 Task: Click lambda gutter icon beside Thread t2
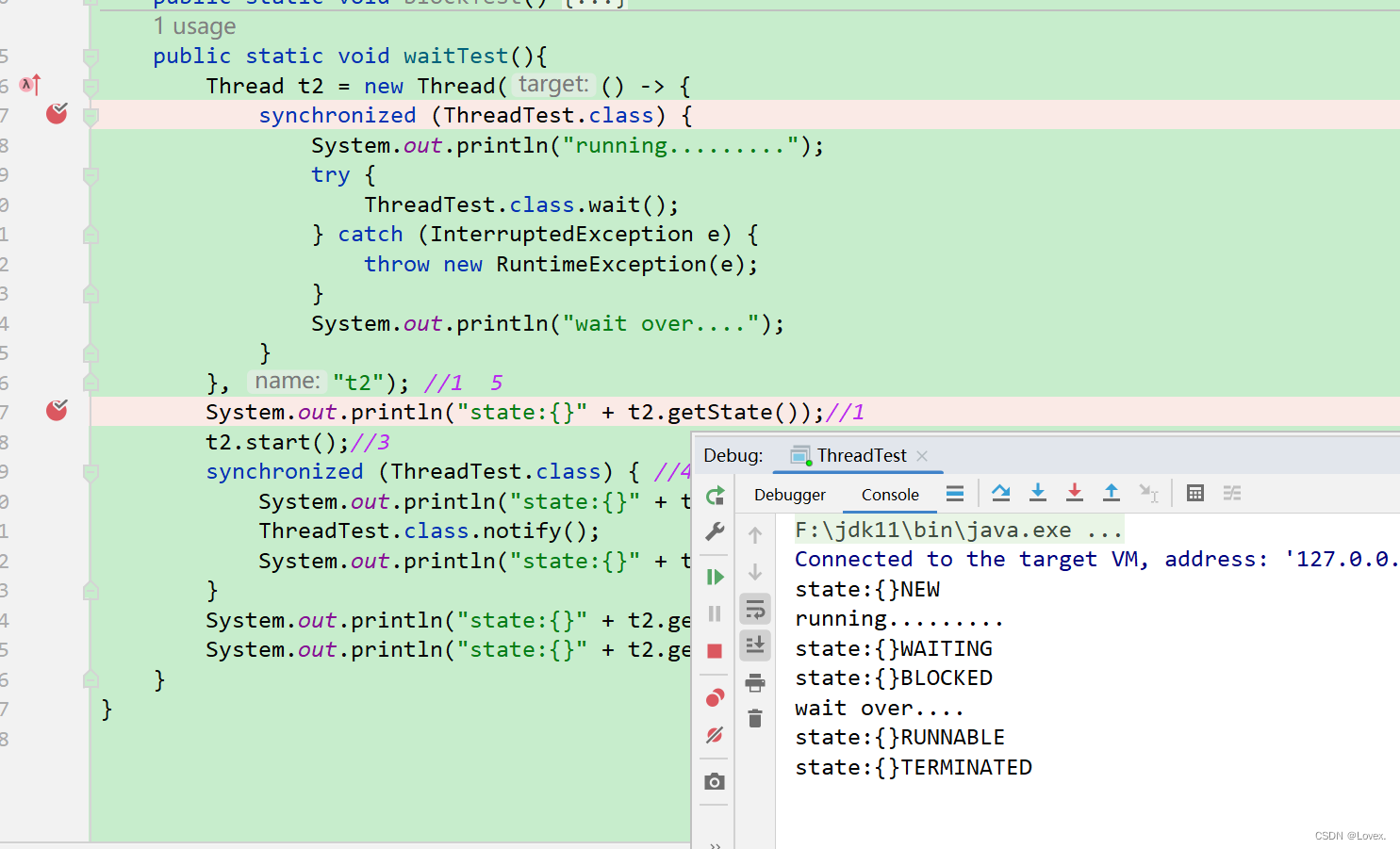[30, 85]
